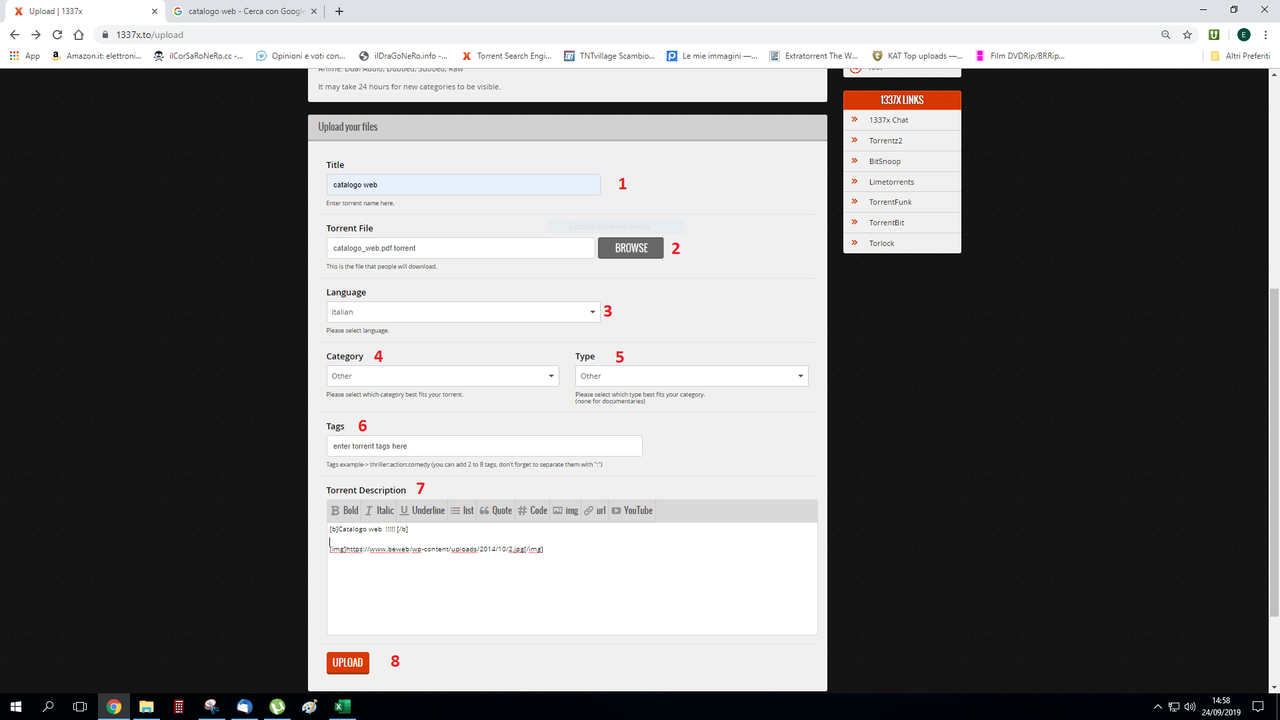Close the Upload | 1337x tab
Screen dimensions: 1280x720
152,11
